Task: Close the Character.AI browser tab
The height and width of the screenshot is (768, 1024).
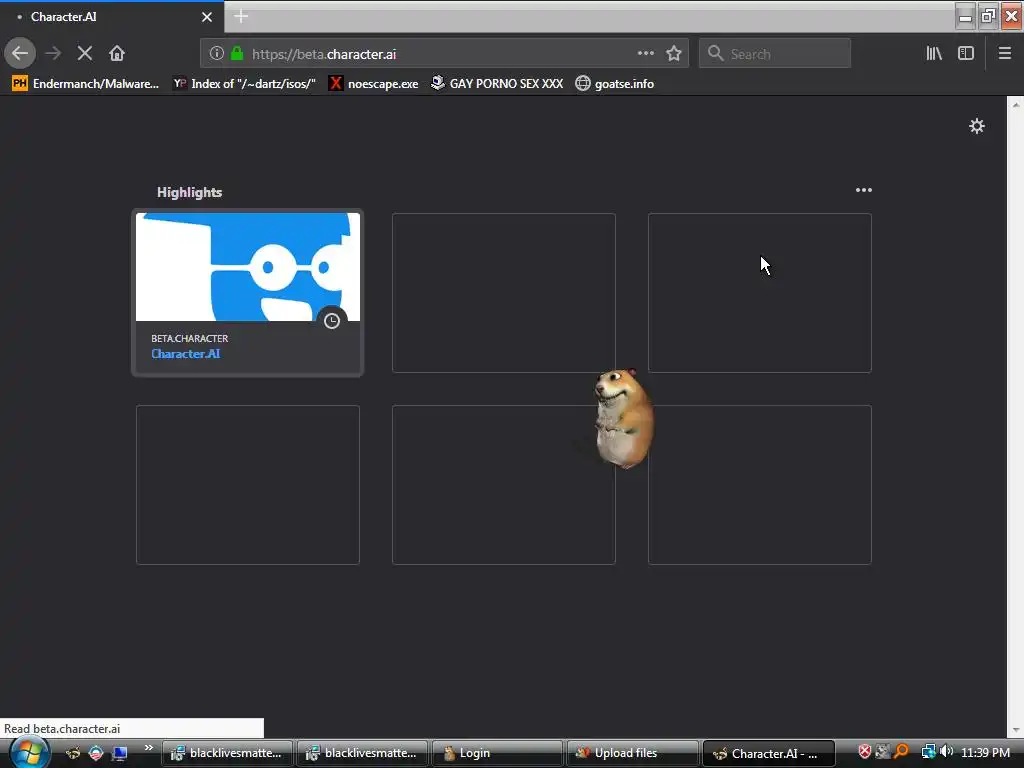Action: click(x=207, y=17)
